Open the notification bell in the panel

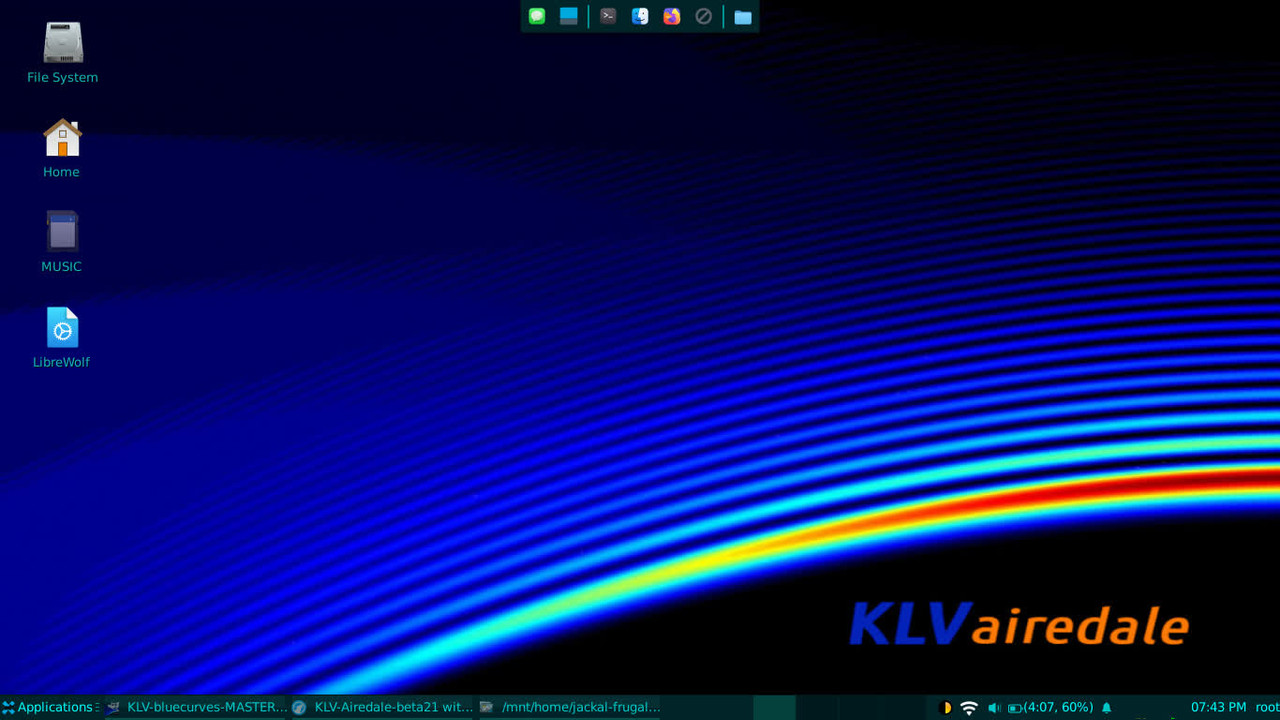point(1106,707)
